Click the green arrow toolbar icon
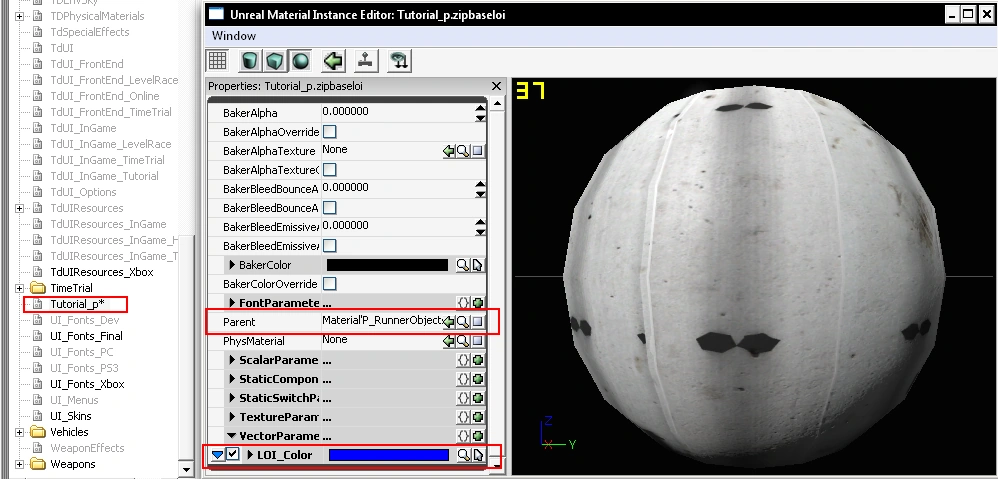The height and width of the screenshot is (479, 998). (x=334, y=61)
